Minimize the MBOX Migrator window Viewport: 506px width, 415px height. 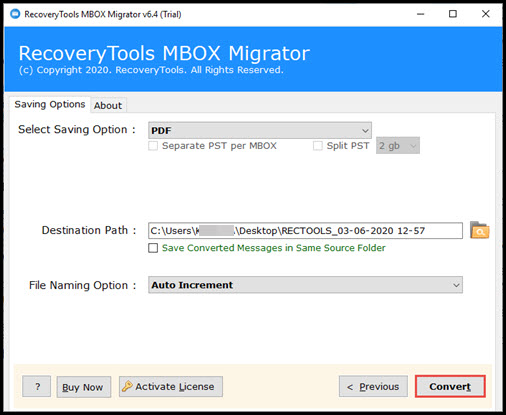[x=421, y=14]
